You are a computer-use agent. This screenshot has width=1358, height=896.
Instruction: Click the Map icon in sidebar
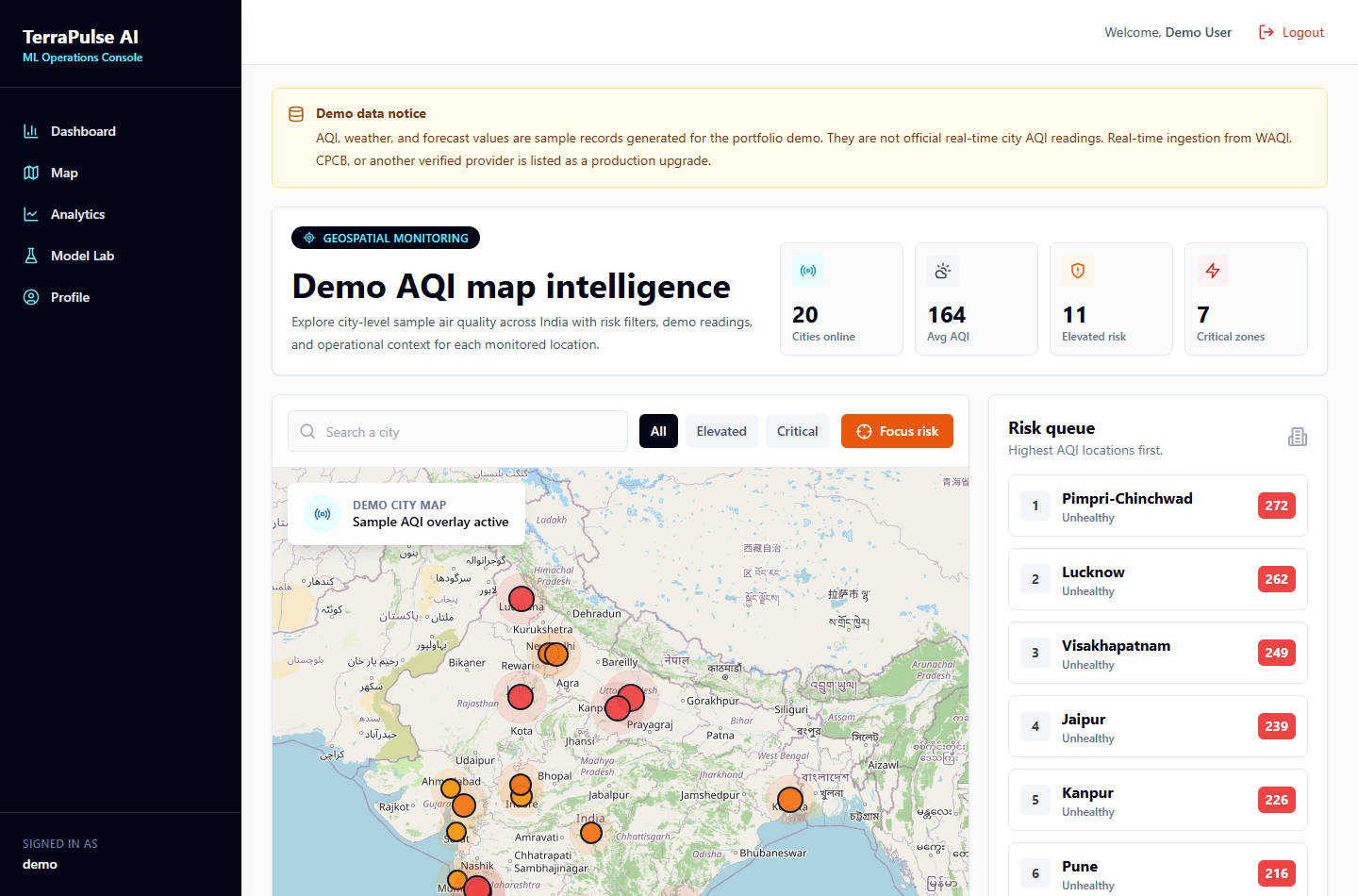coord(31,173)
